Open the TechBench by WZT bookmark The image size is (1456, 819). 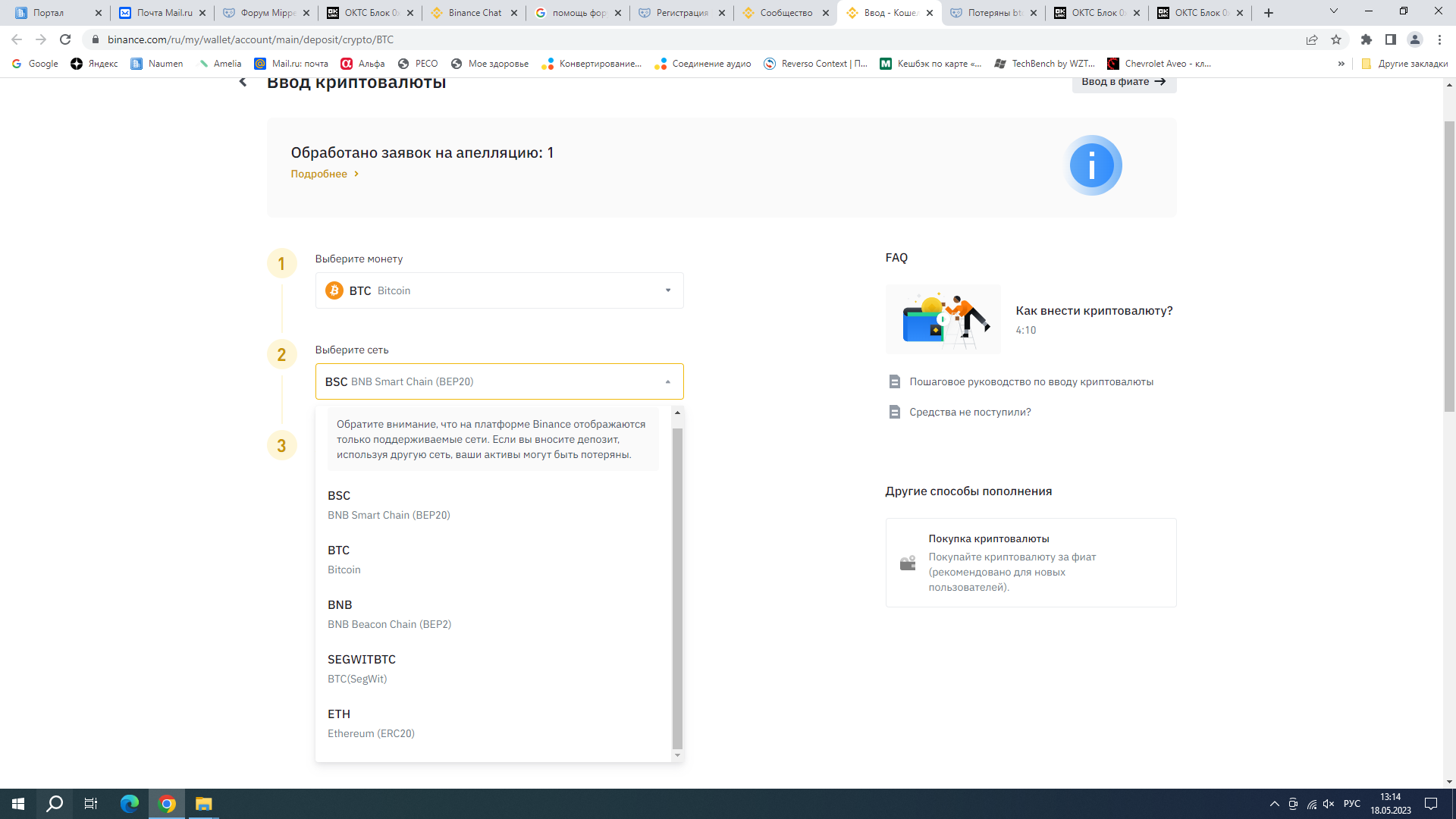(1045, 64)
